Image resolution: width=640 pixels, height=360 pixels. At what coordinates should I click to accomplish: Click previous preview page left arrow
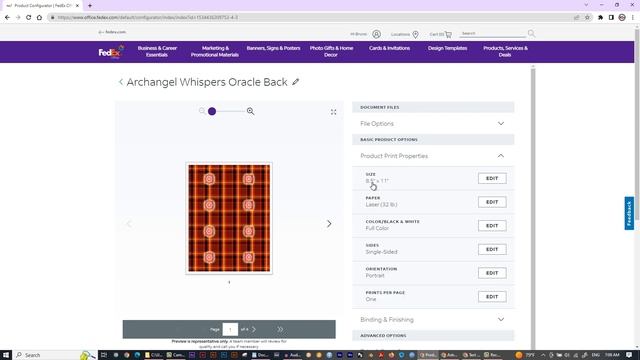point(129,224)
